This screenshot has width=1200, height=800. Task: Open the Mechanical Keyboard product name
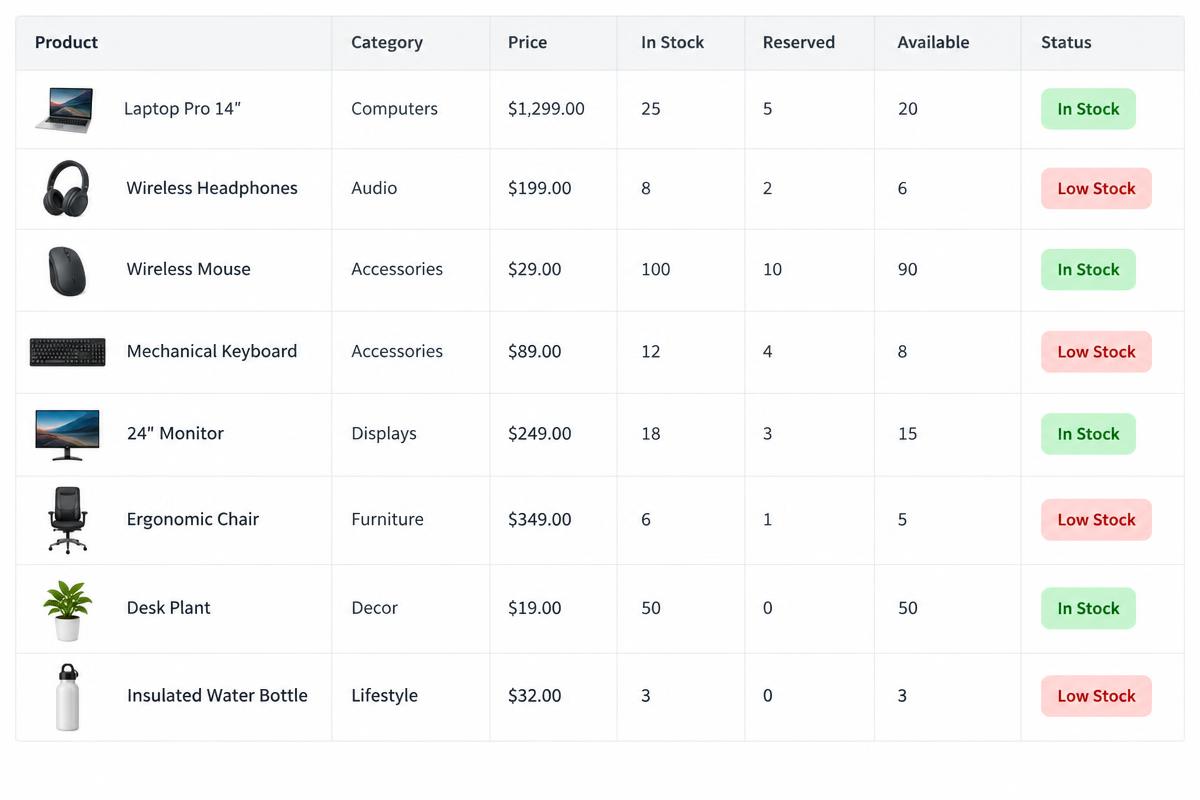pos(212,351)
